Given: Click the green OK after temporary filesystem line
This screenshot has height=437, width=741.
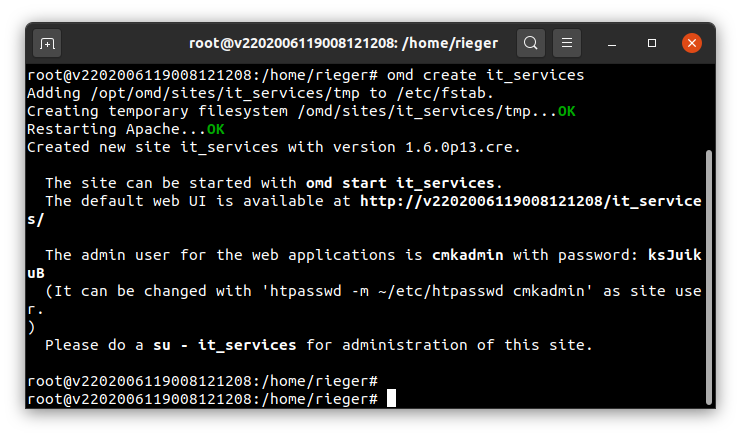Looking at the screenshot, I should coord(567,111).
